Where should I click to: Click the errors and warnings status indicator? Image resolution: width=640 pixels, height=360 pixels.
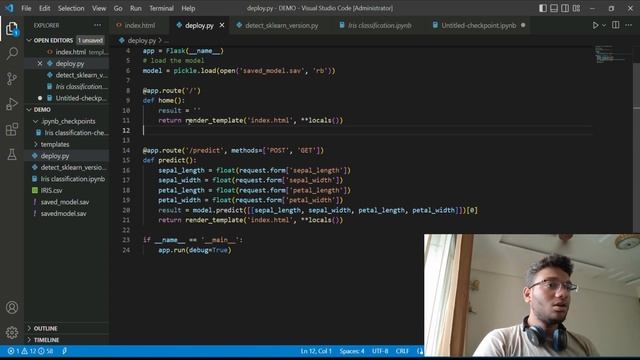(31, 351)
